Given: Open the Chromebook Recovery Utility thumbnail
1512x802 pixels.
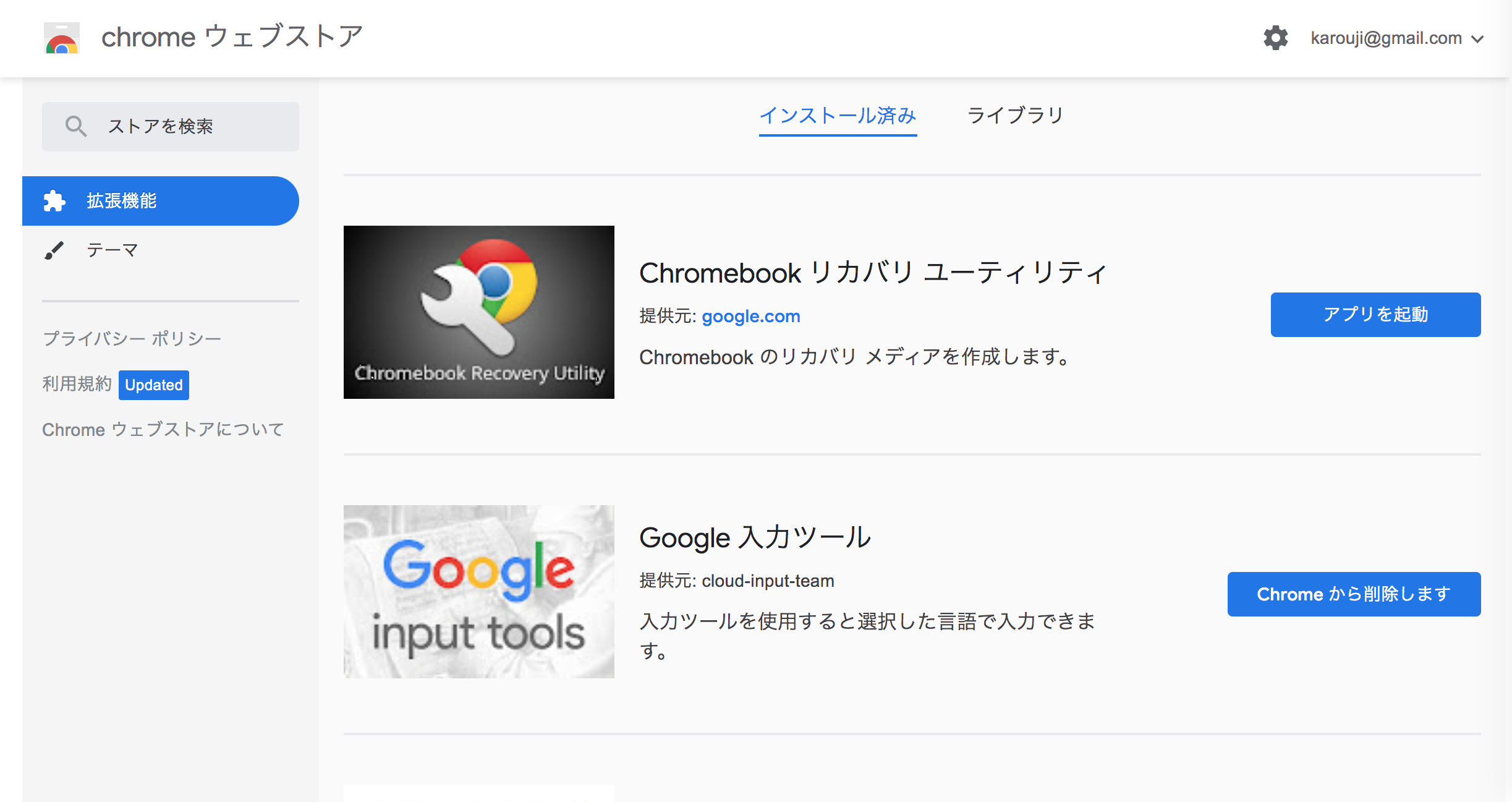Looking at the screenshot, I should 479,312.
